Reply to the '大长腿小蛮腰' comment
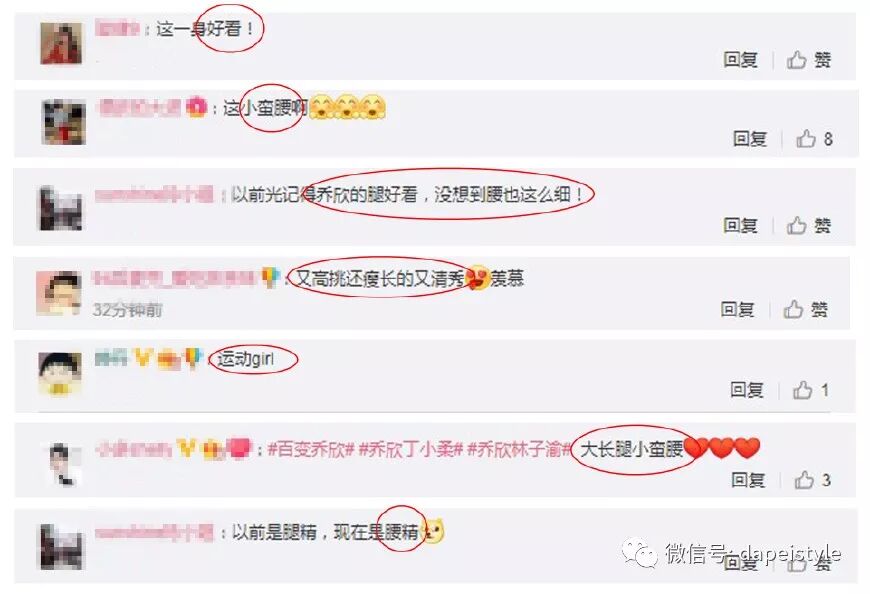Image resolution: width=870 pixels, height=594 pixels. [748, 480]
